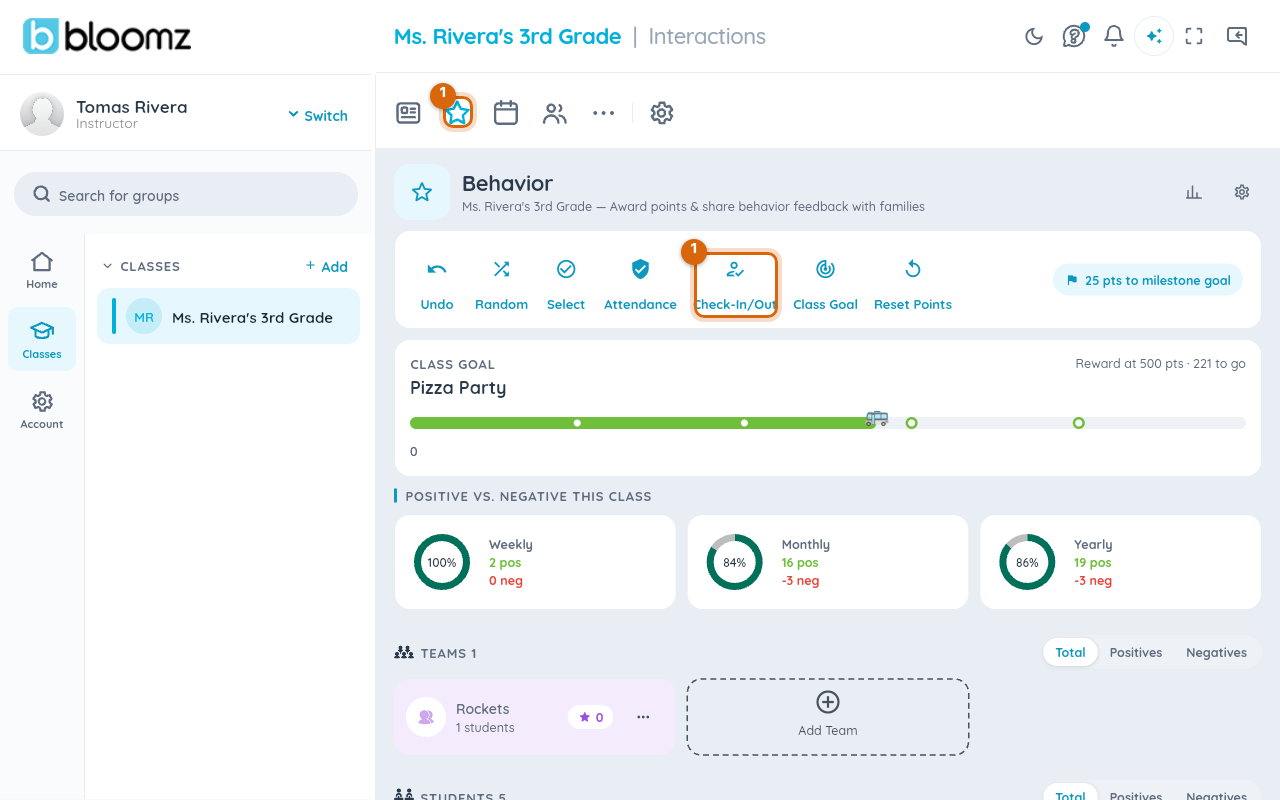
Task: Open notifications bell
Action: pos(1114,37)
